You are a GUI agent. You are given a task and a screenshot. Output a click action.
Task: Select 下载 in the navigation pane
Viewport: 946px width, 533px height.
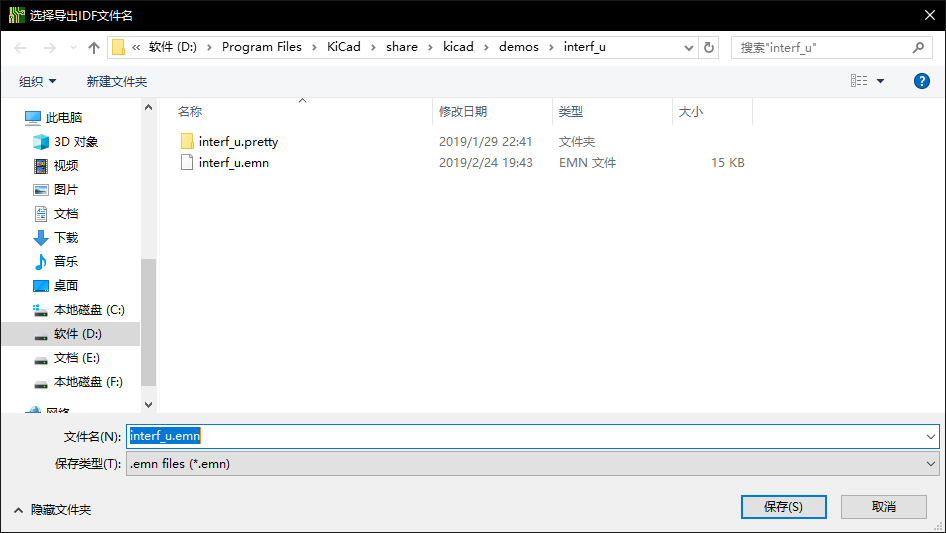pyautogui.click(x=65, y=238)
